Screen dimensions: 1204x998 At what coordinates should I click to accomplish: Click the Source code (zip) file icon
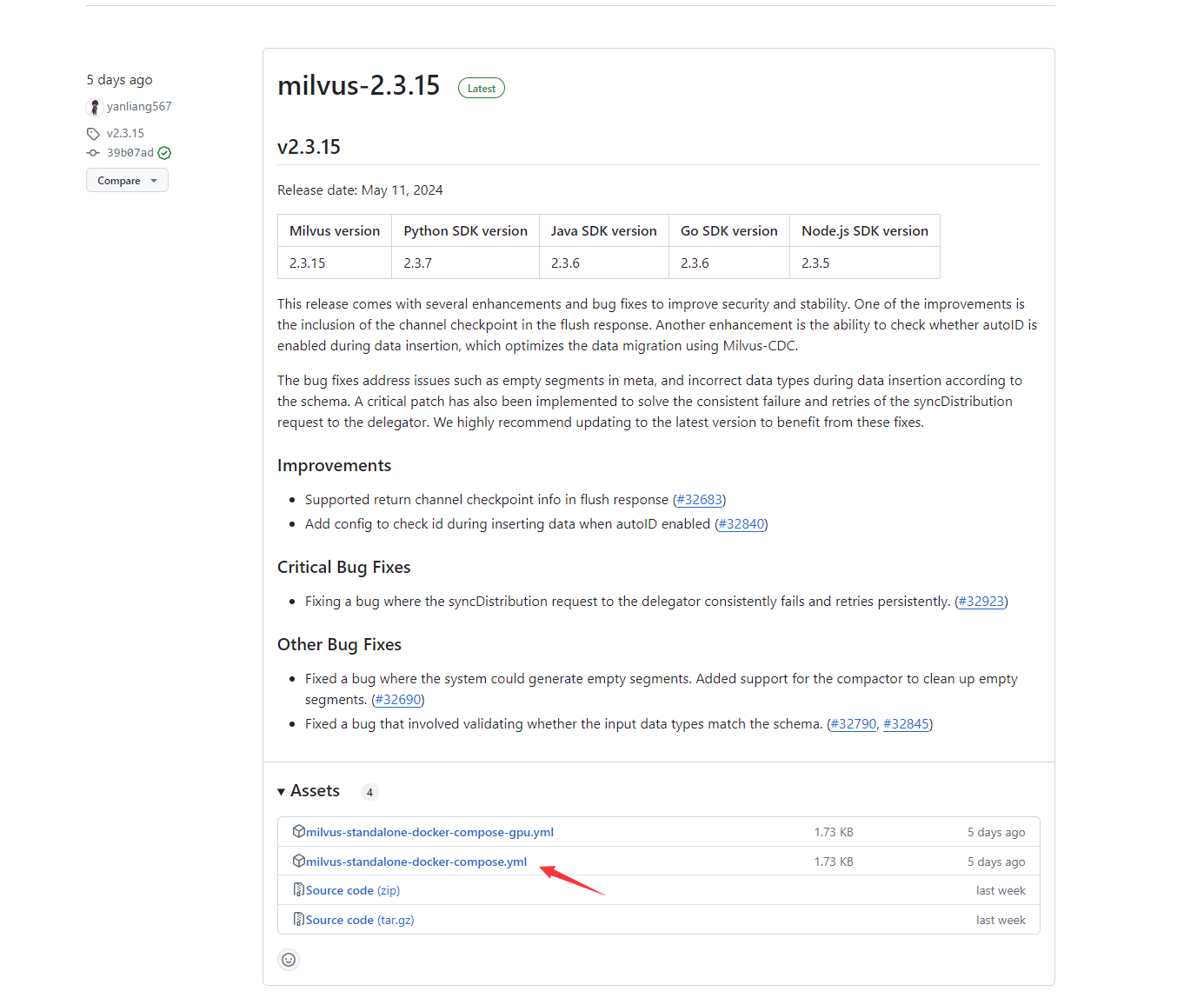pyautogui.click(x=298, y=889)
